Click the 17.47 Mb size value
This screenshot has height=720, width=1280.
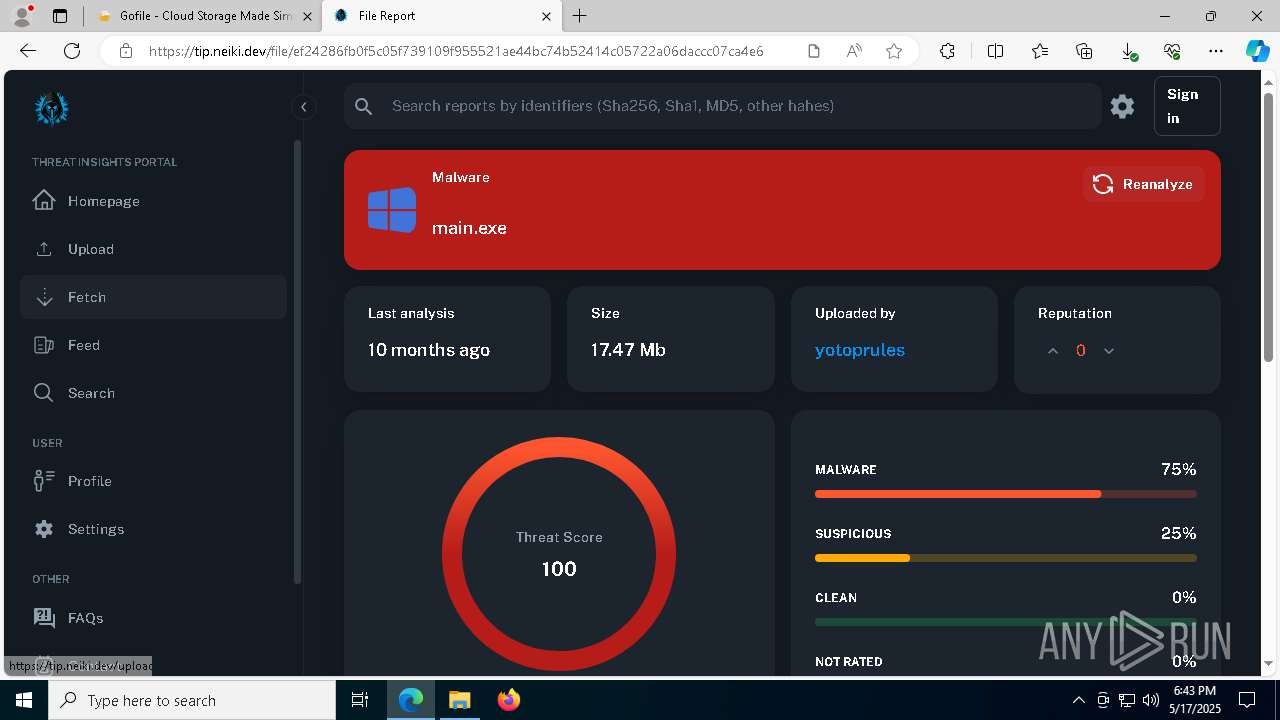tap(628, 350)
